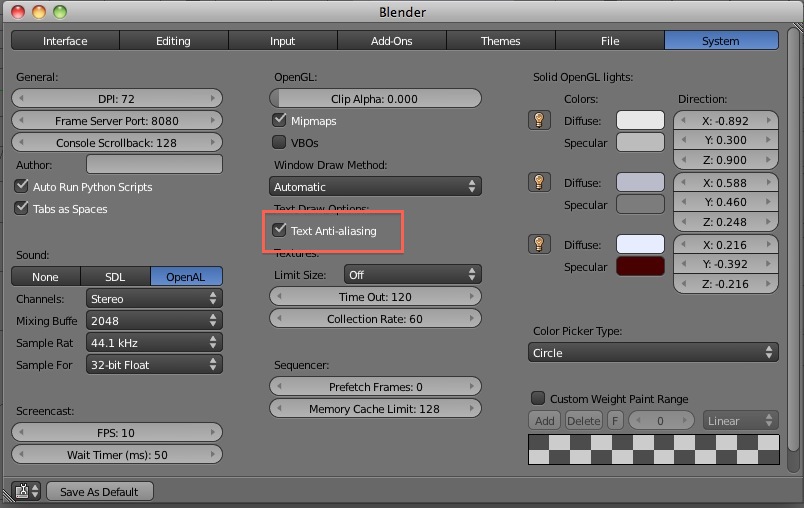Viewport: 804px width, 508px height.
Task: Decrease Wait Timer with left arrow
Action: pyautogui.click(x=21, y=454)
